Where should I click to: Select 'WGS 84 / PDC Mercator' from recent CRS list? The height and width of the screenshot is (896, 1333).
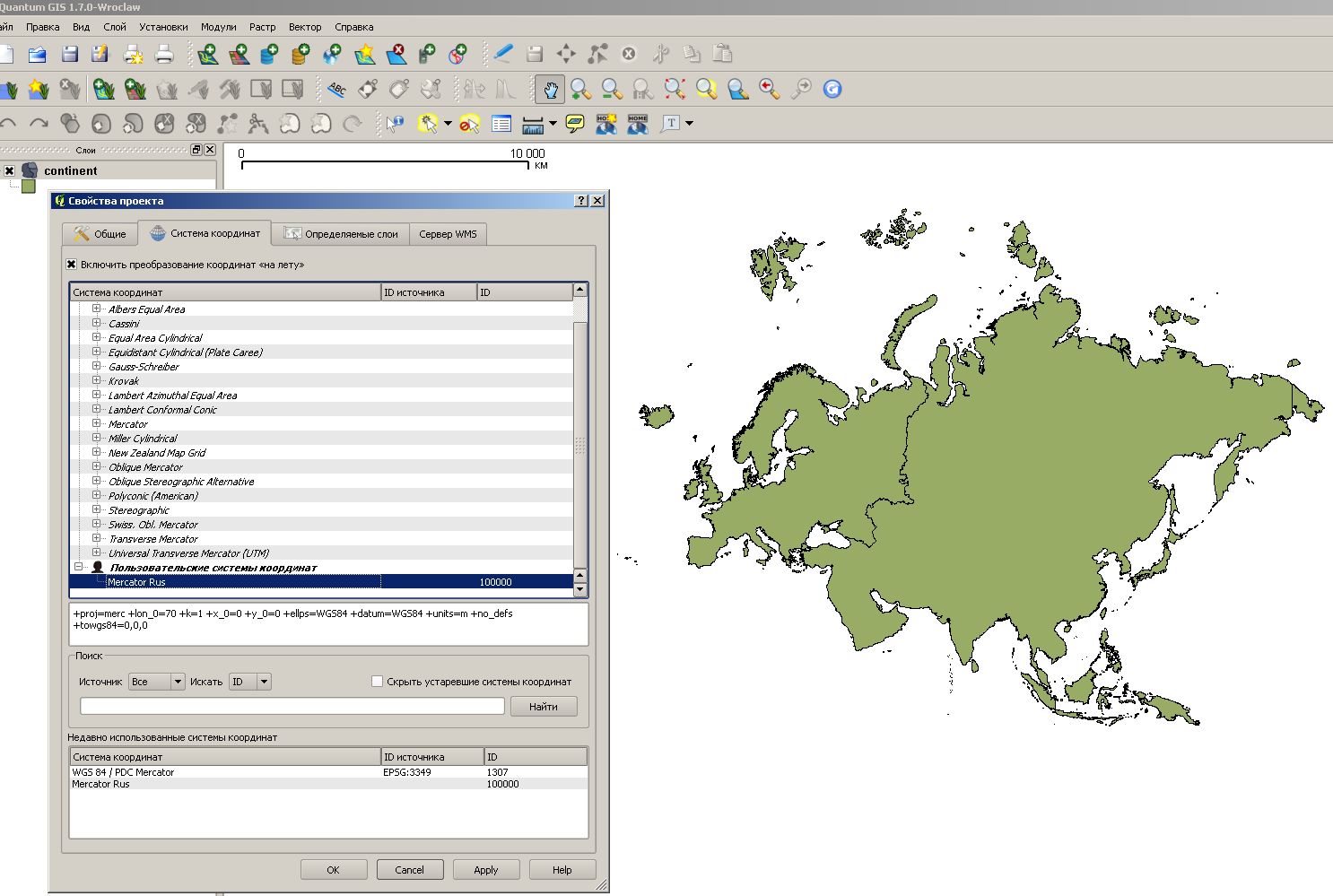click(123, 772)
